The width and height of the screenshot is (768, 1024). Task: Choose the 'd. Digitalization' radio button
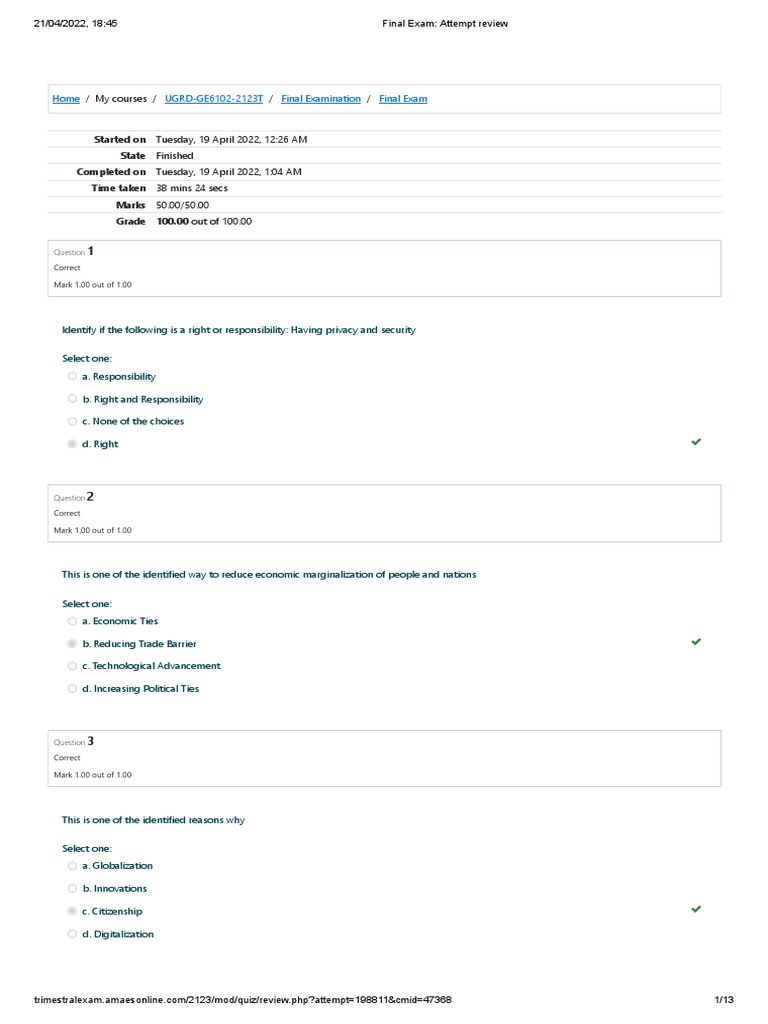coord(72,934)
